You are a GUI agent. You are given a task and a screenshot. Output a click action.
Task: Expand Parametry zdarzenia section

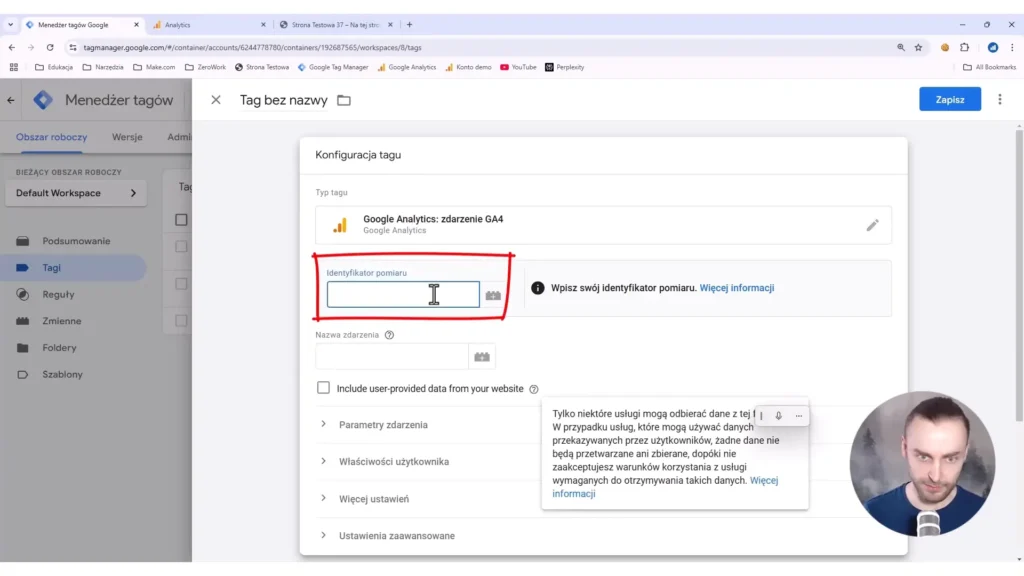coord(383,424)
